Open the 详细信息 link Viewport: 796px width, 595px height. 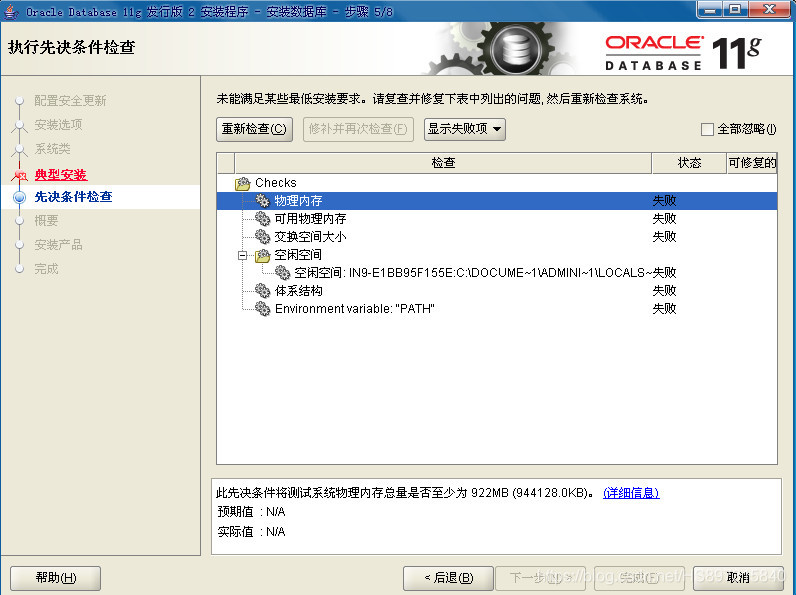(x=631, y=492)
